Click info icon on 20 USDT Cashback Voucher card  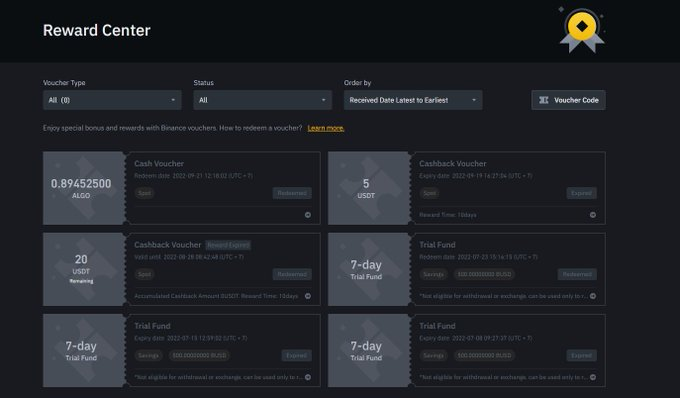tap(307, 296)
